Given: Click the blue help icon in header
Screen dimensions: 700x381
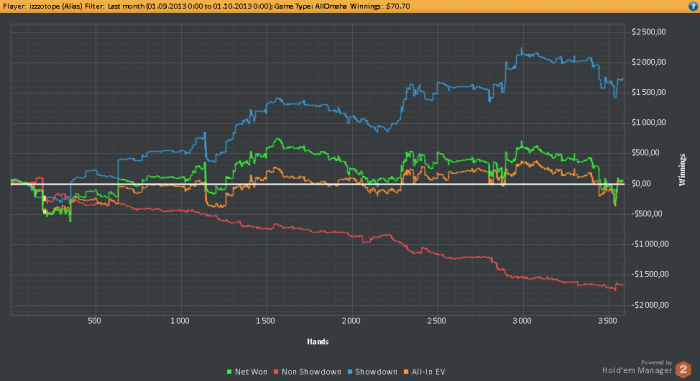Looking at the screenshot, I should point(693,6).
